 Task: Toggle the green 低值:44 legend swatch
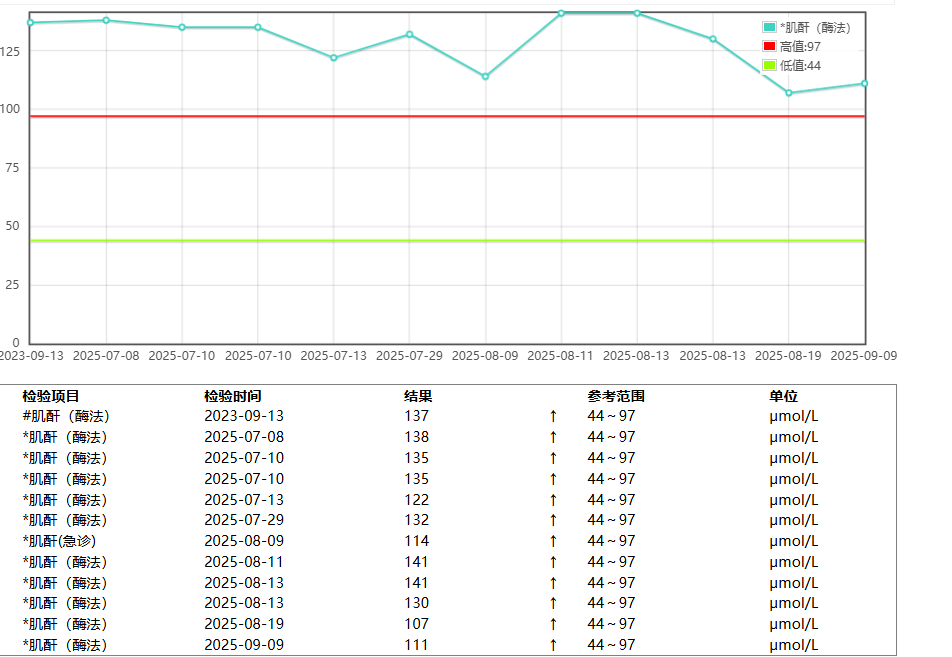(769, 65)
